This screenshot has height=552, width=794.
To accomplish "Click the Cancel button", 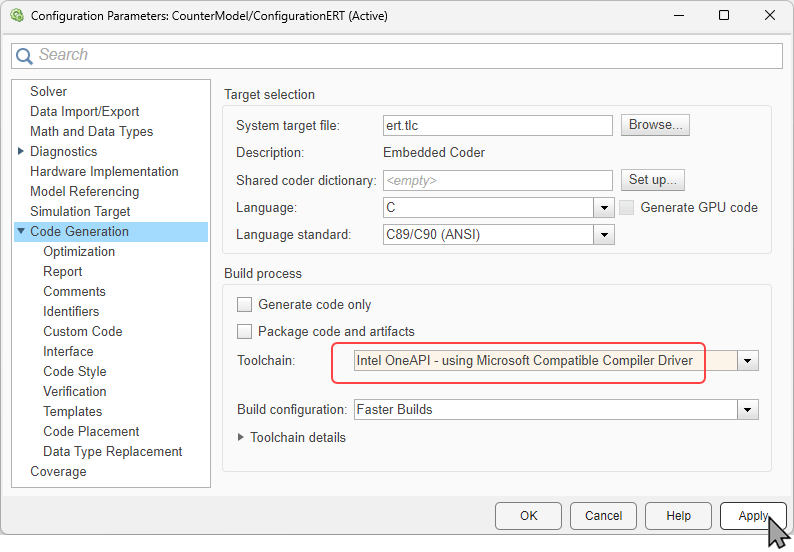I will (603, 516).
